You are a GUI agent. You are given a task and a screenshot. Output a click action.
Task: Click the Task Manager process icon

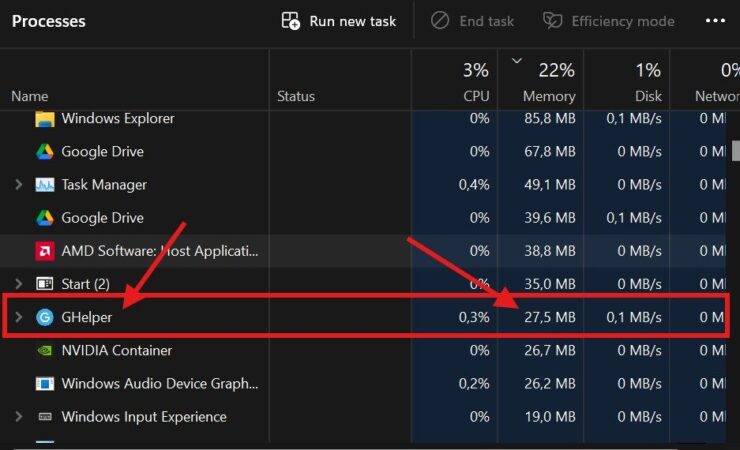click(x=45, y=185)
